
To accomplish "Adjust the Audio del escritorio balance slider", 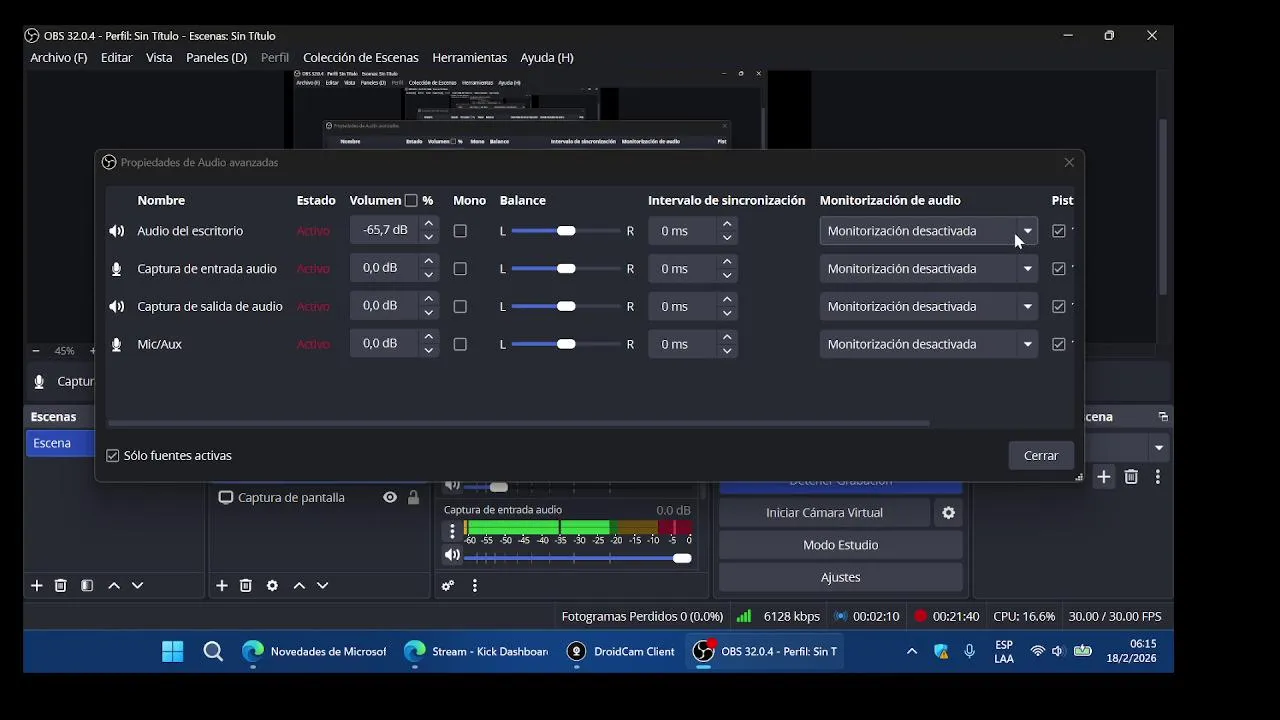I will pos(566,231).
